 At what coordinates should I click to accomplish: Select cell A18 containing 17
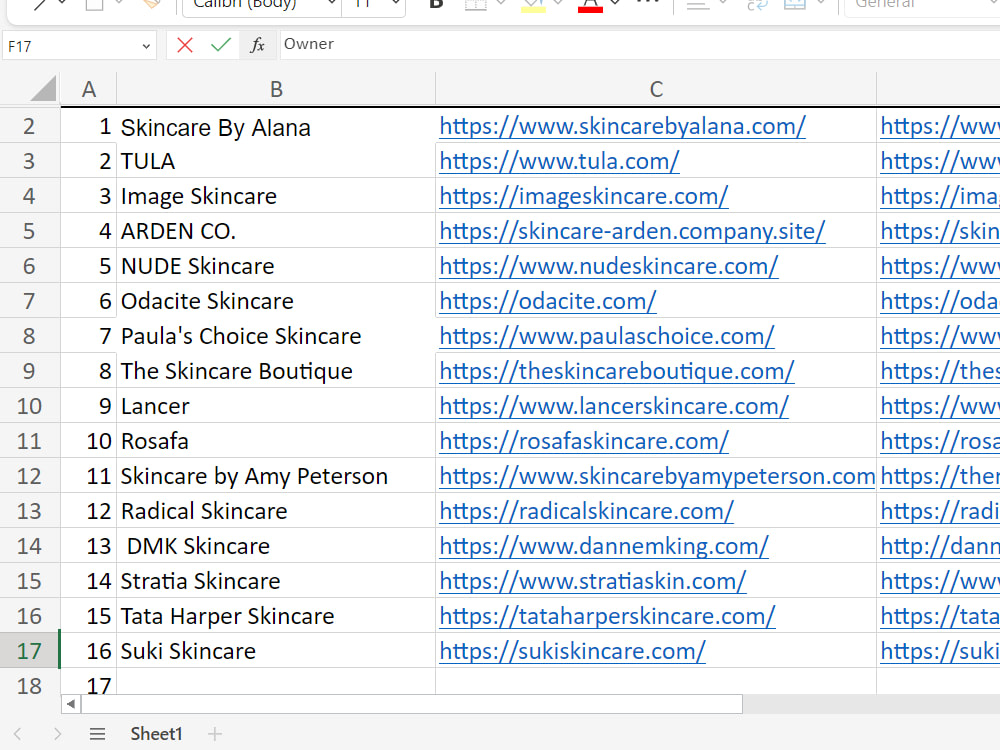click(89, 682)
